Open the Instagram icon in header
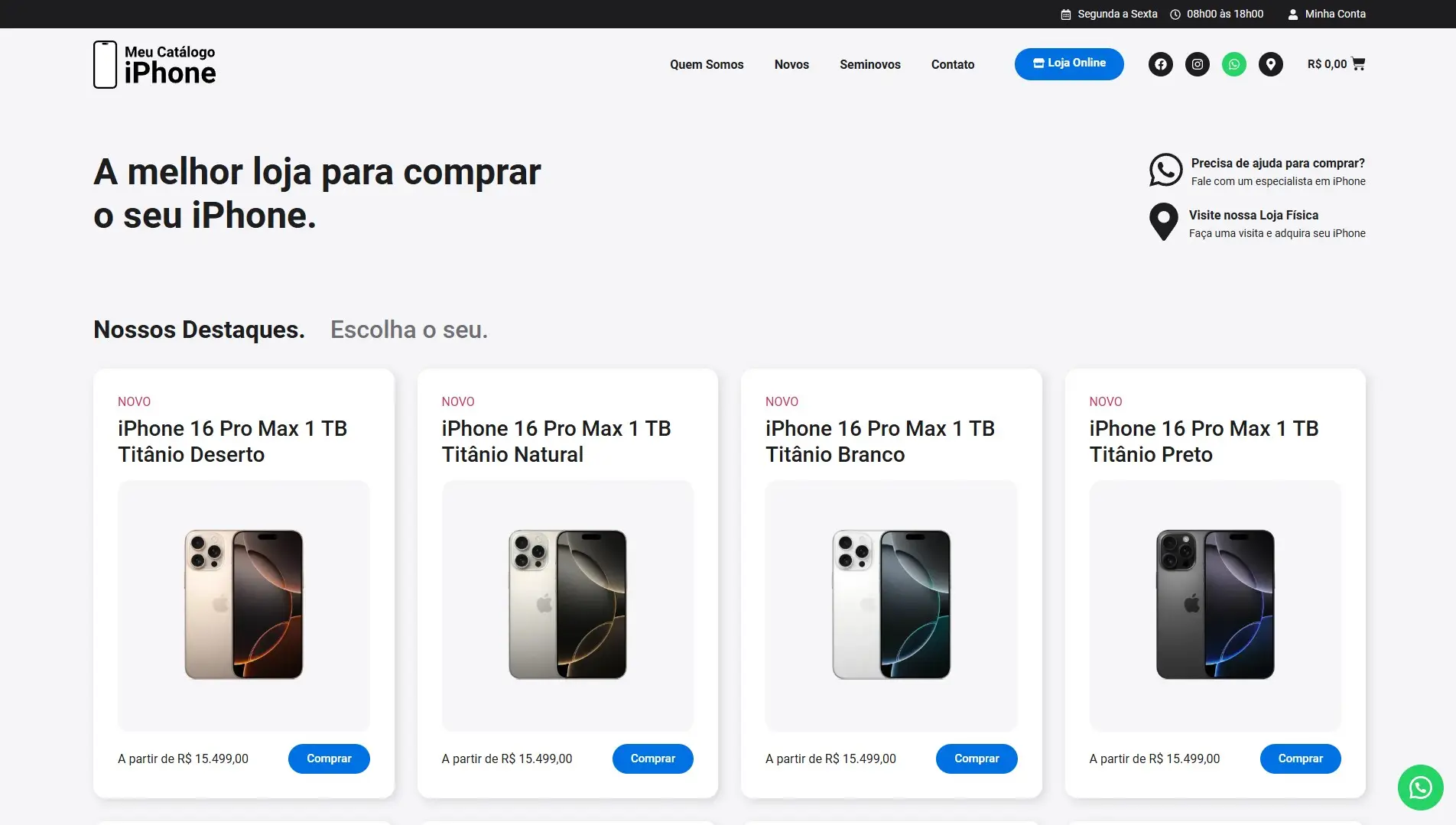Image resolution: width=1456 pixels, height=825 pixels. click(x=1197, y=64)
